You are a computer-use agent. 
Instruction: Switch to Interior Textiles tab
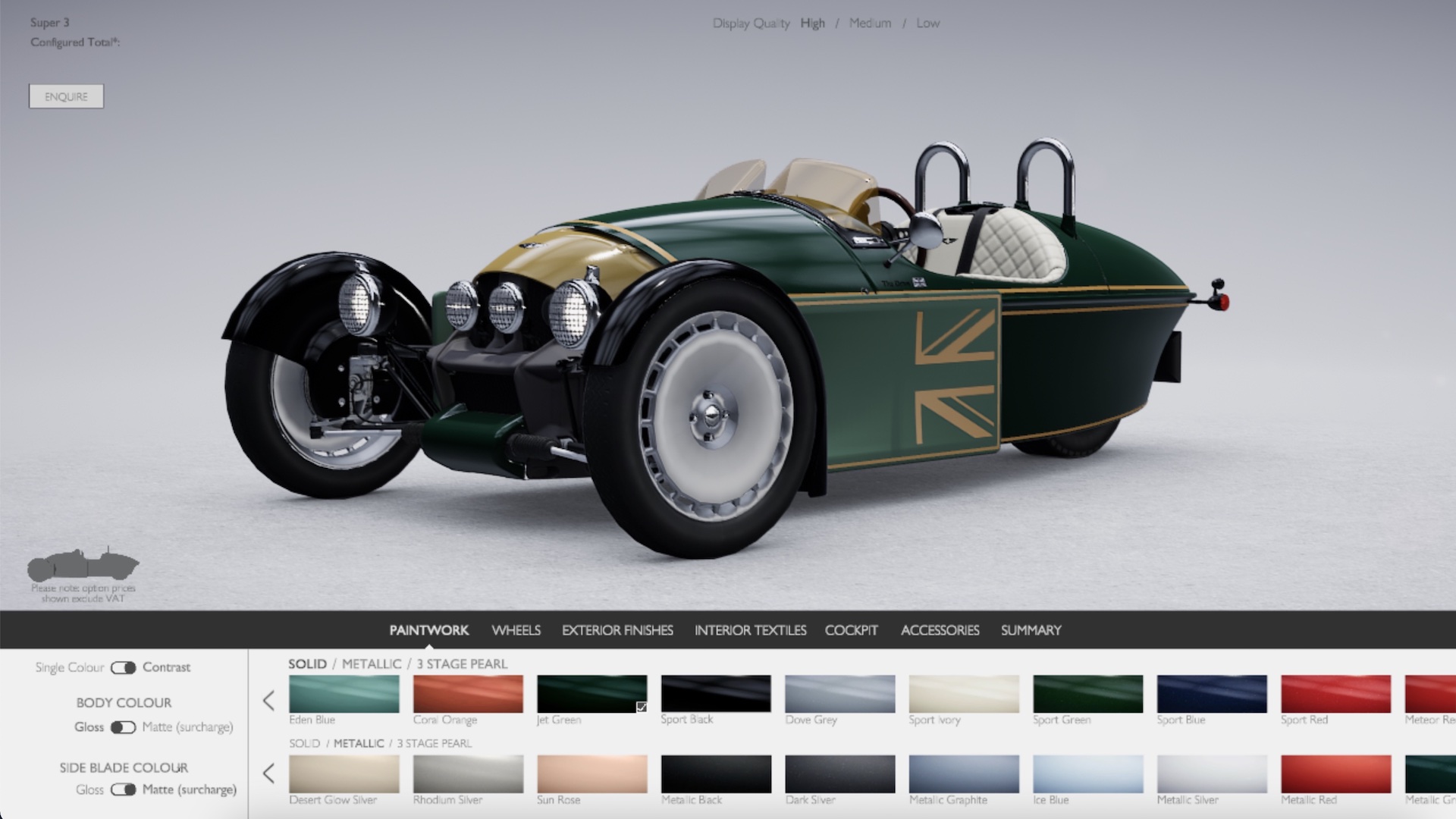click(x=750, y=630)
